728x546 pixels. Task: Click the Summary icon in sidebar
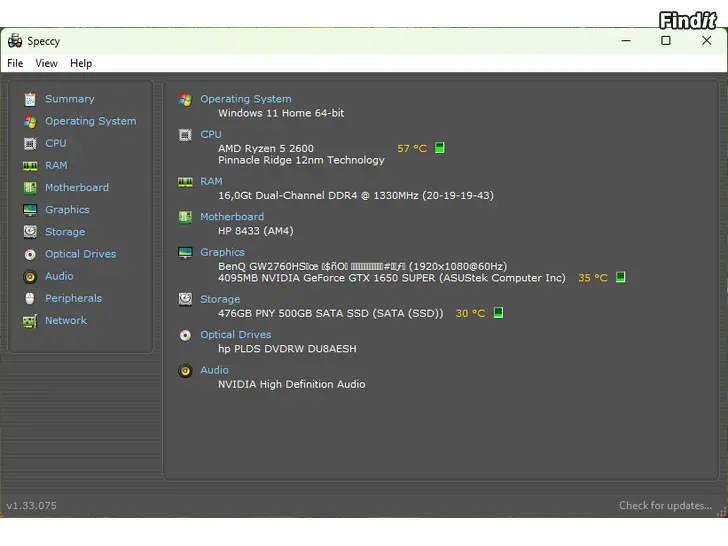(x=30, y=99)
